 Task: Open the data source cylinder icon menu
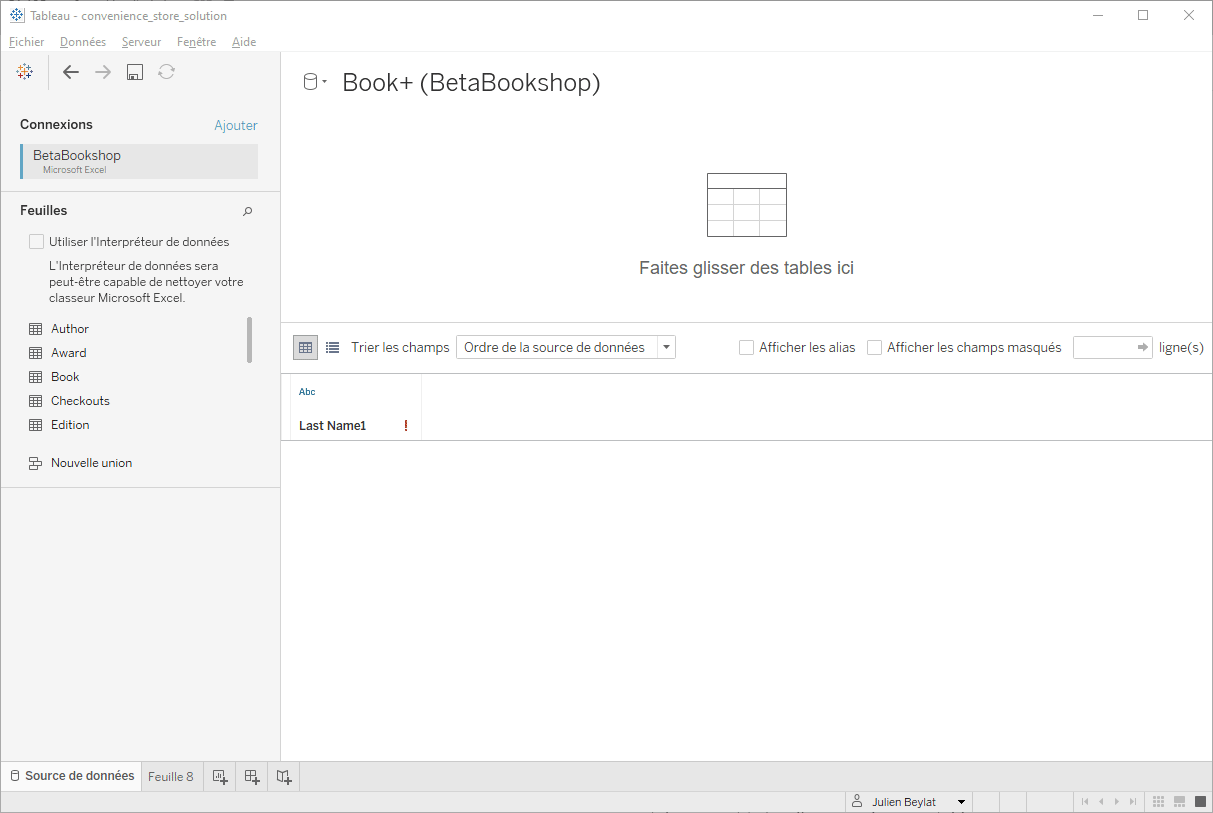click(315, 83)
